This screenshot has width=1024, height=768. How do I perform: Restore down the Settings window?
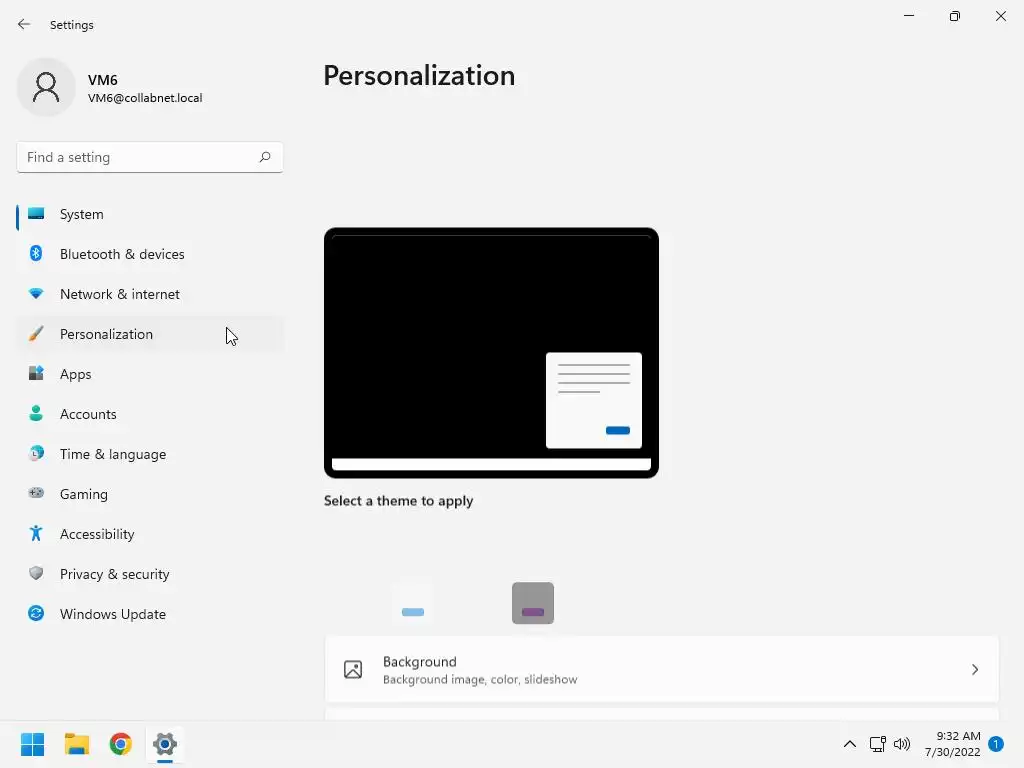click(x=955, y=16)
